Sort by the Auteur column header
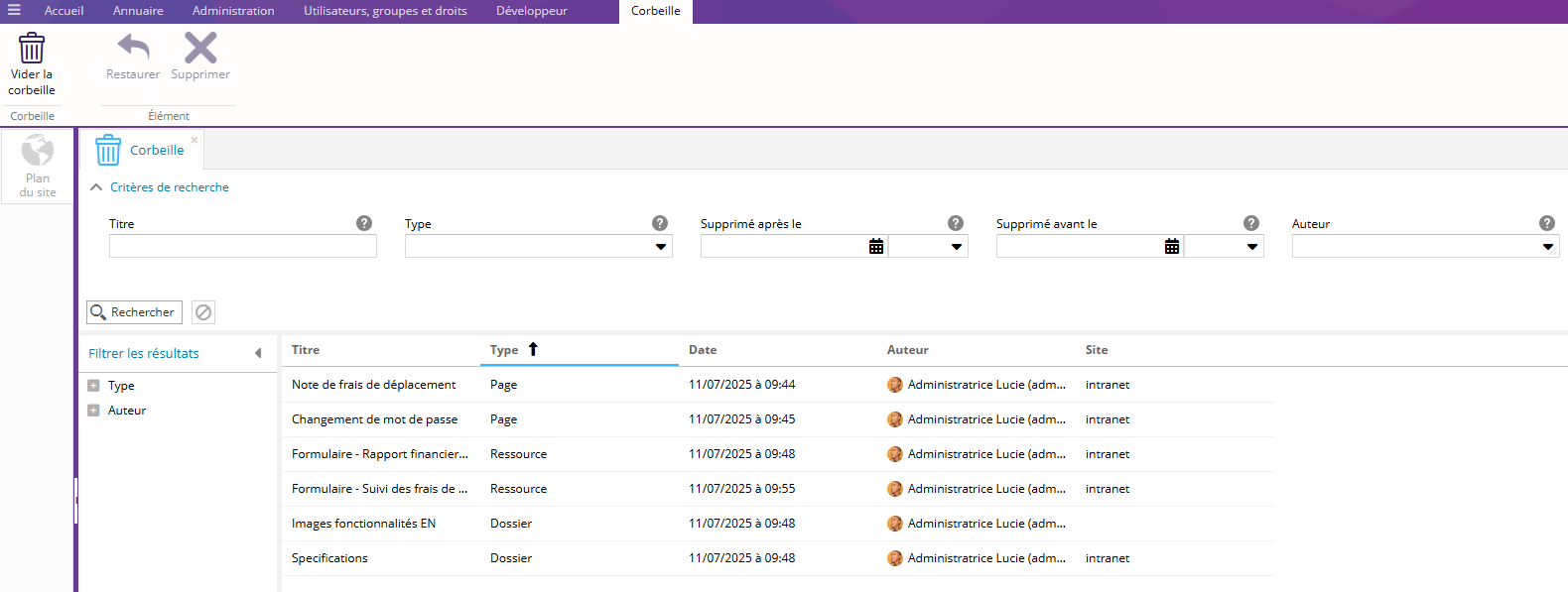1568x592 pixels. tap(977, 350)
